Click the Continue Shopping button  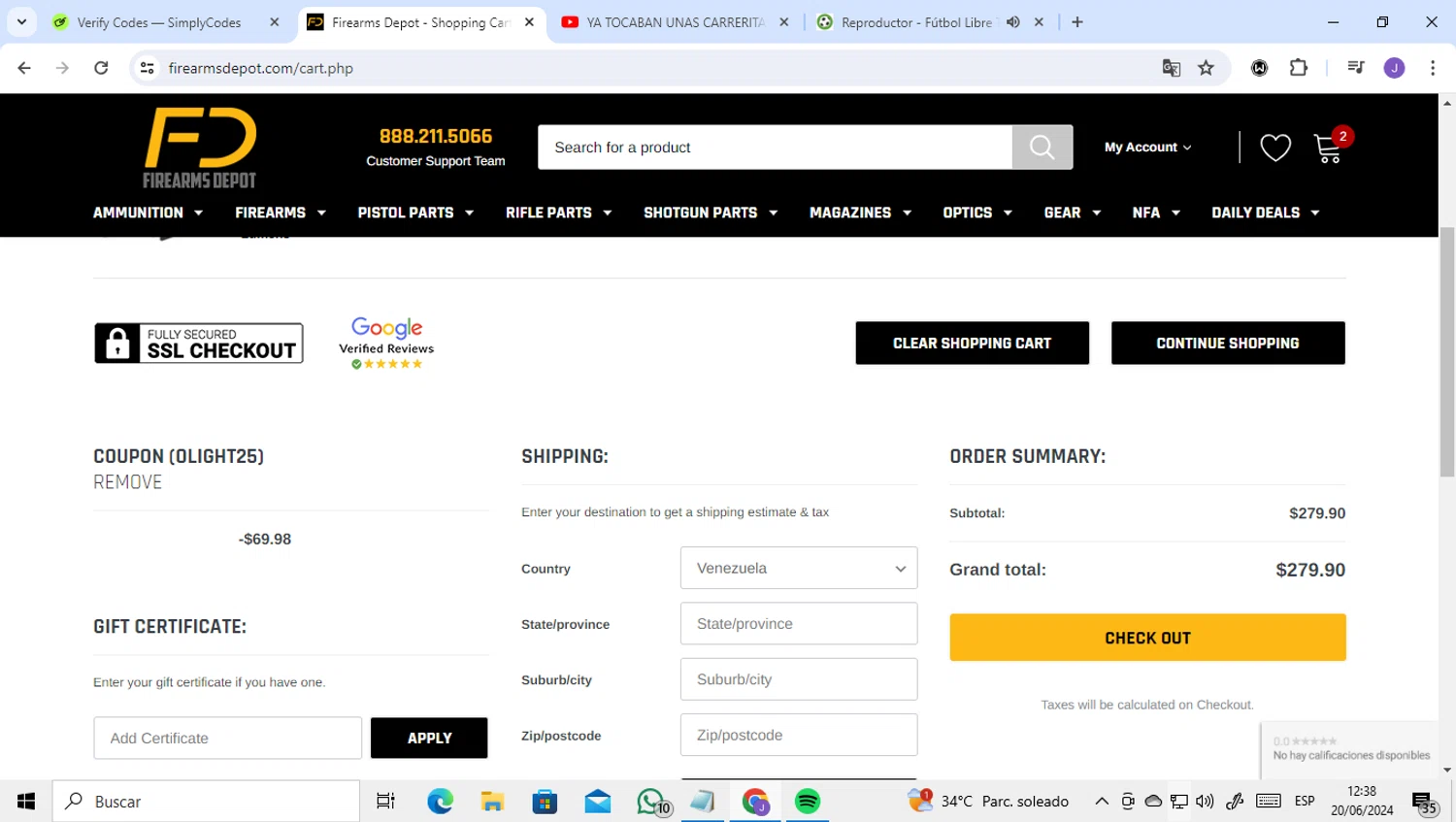pyautogui.click(x=1228, y=343)
